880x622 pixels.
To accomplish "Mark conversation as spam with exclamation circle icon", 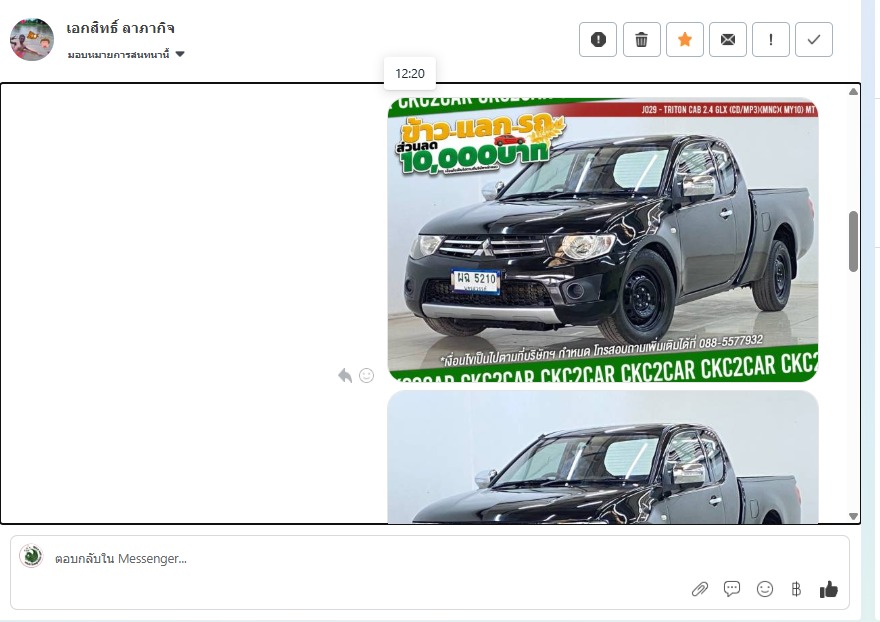I will 598,39.
